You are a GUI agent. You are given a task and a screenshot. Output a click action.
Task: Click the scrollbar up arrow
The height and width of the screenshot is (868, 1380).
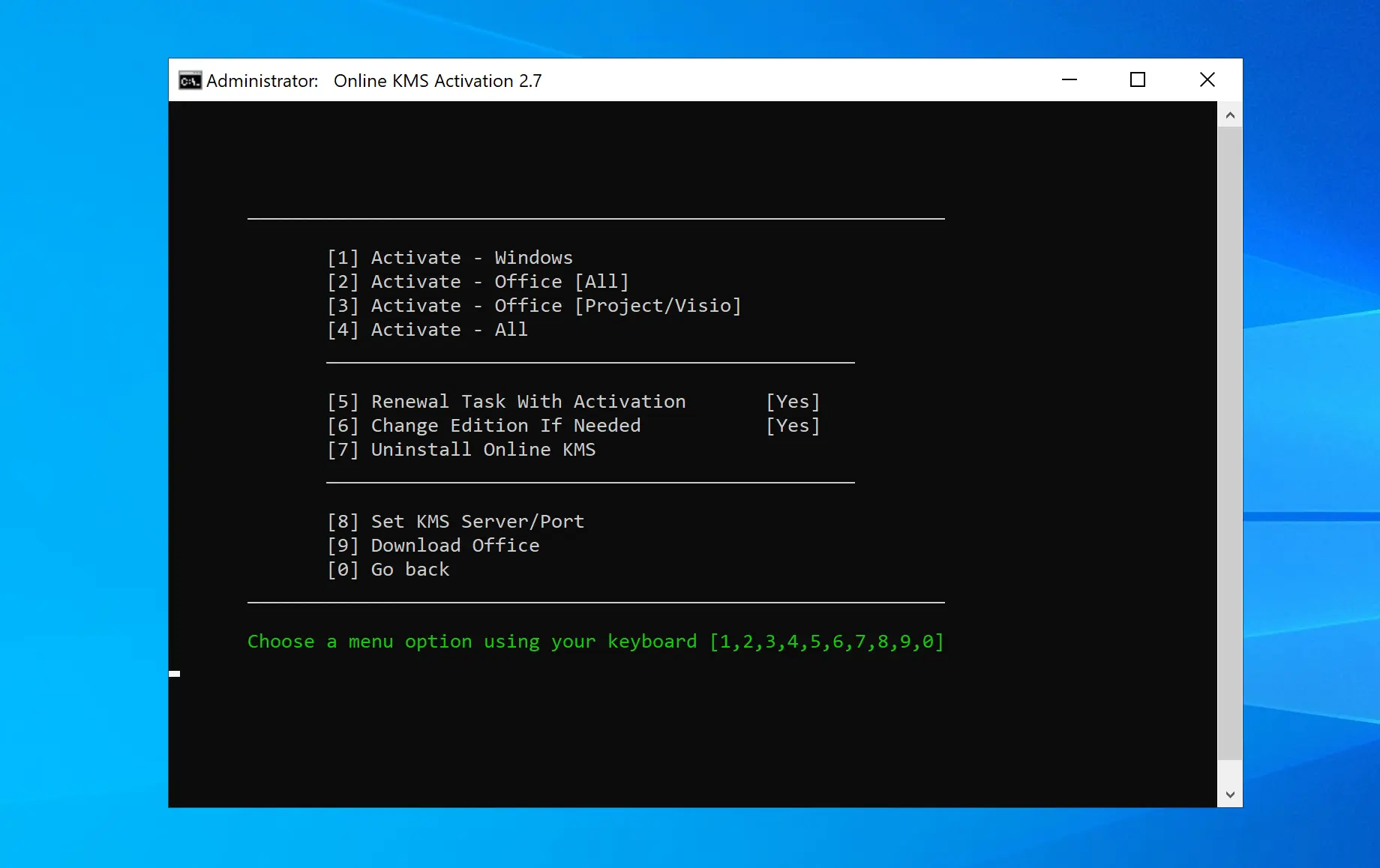coord(1230,115)
